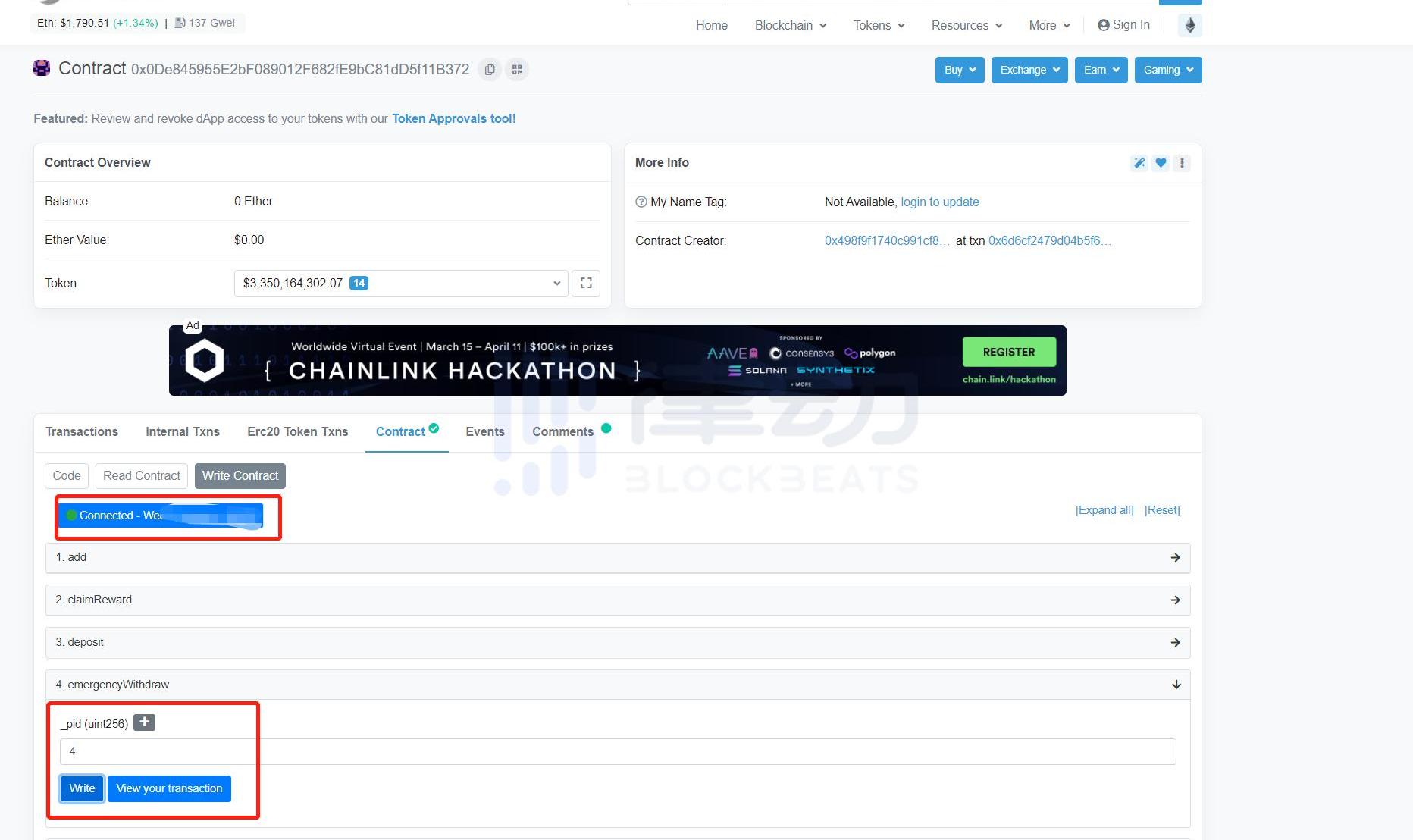
Task: Expand the claimReward function row
Action: (x=617, y=600)
